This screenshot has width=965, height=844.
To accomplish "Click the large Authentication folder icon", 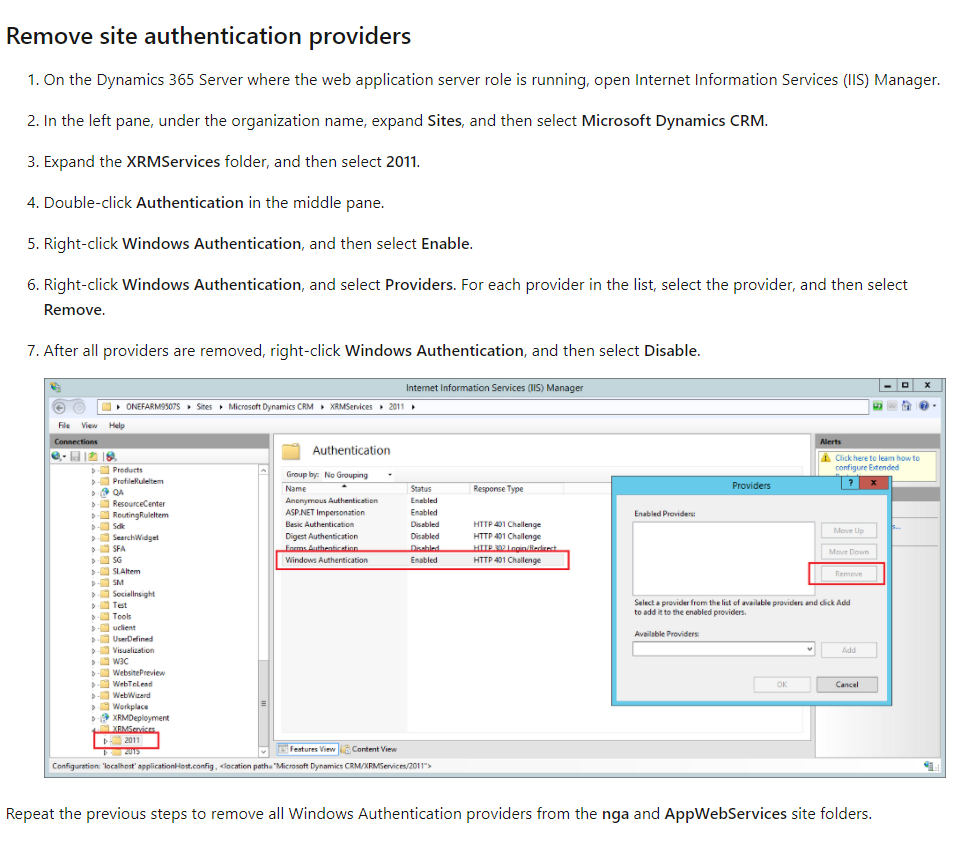I will tap(291, 451).
